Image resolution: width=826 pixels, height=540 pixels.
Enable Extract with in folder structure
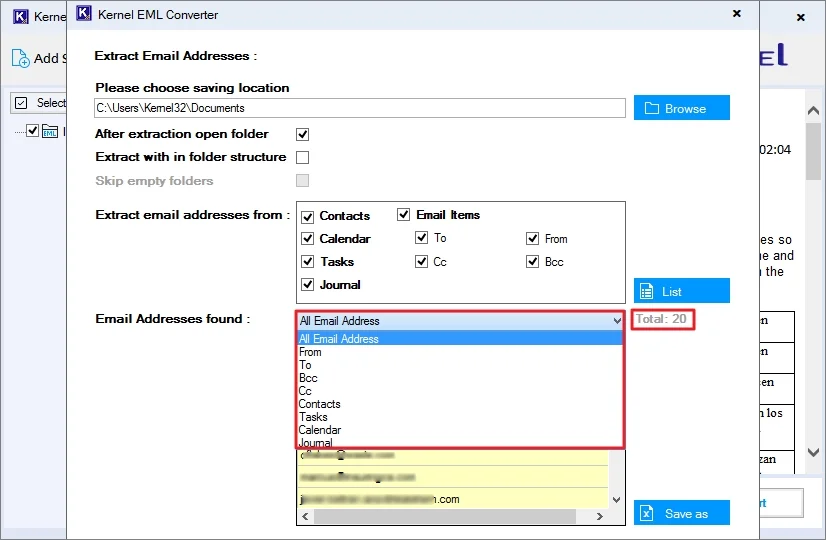pyautogui.click(x=303, y=157)
